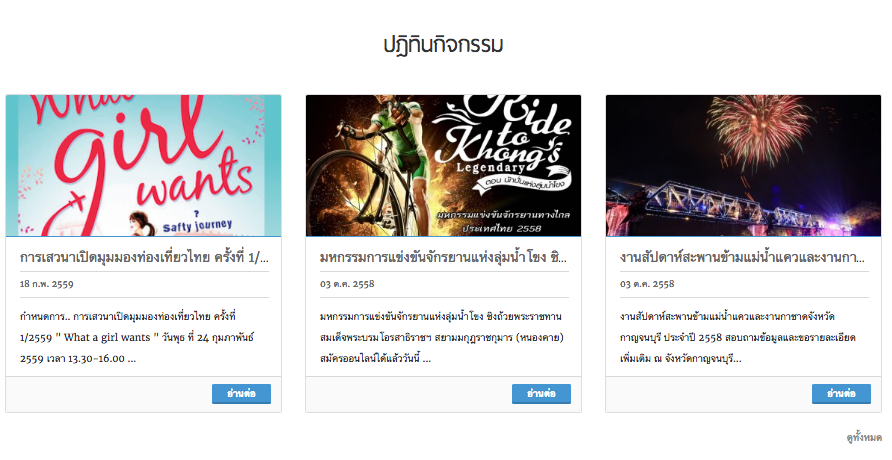Follow the 'ดูทั้งหมด' view-all link

864,437
